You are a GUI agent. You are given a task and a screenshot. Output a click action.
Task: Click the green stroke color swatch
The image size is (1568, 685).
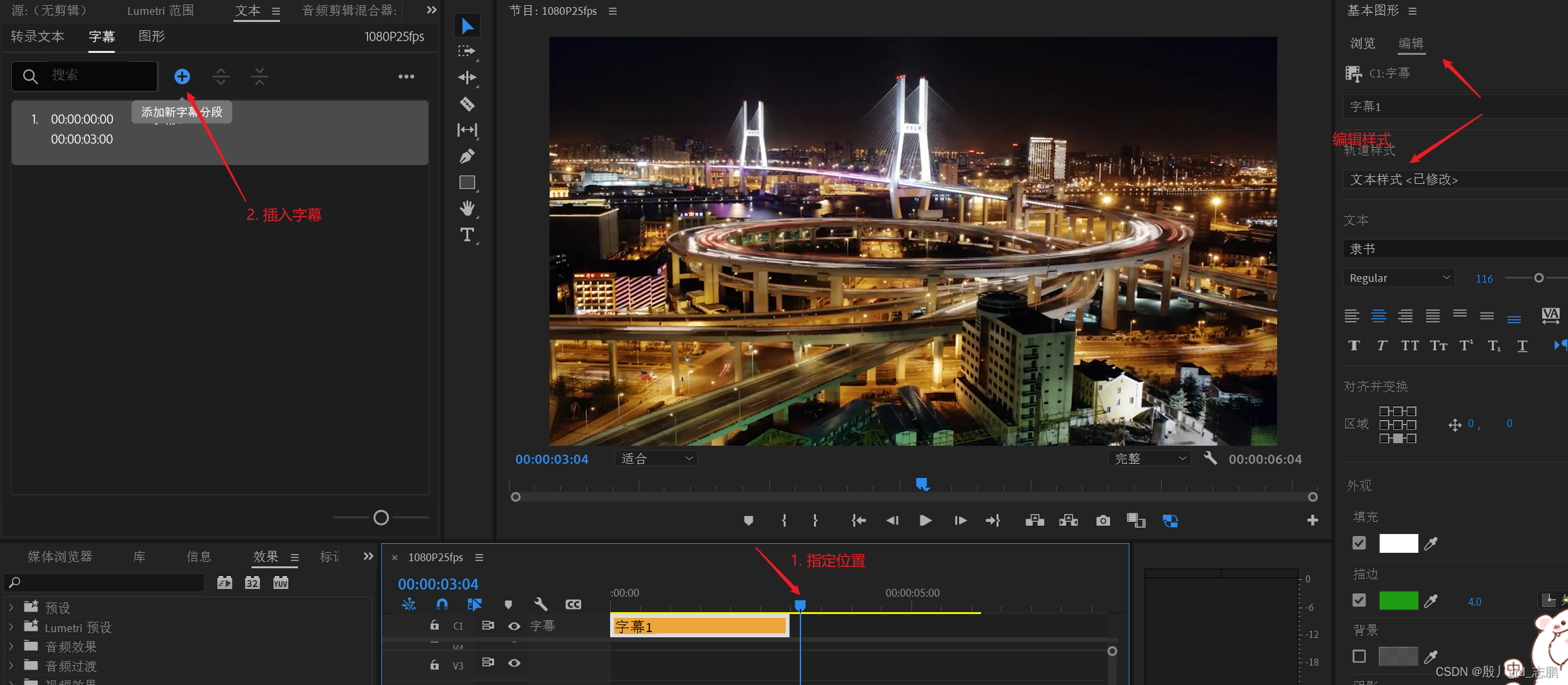[1398, 600]
